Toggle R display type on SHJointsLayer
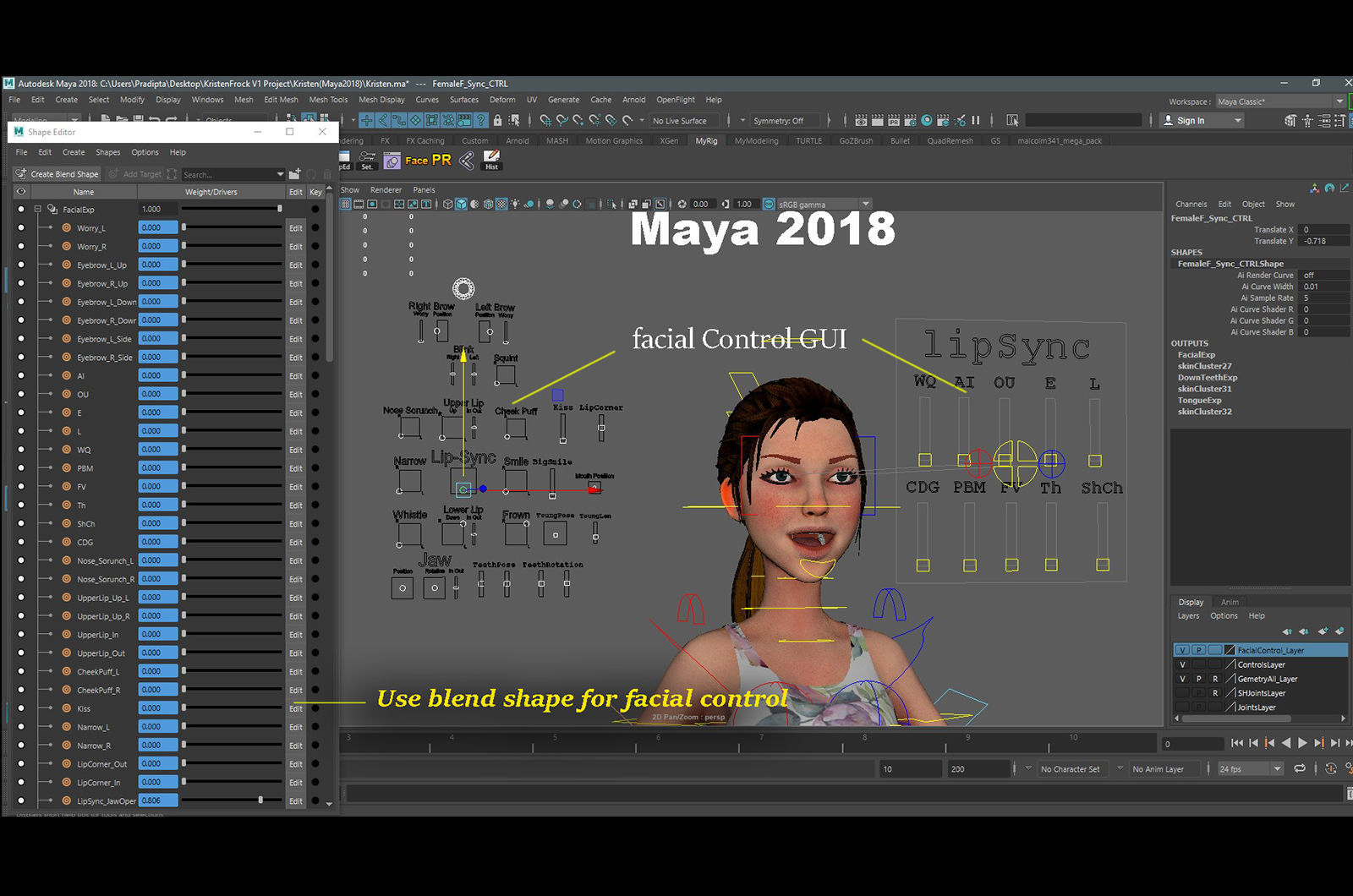Viewport: 1353px width, 896px height. 1215,693
